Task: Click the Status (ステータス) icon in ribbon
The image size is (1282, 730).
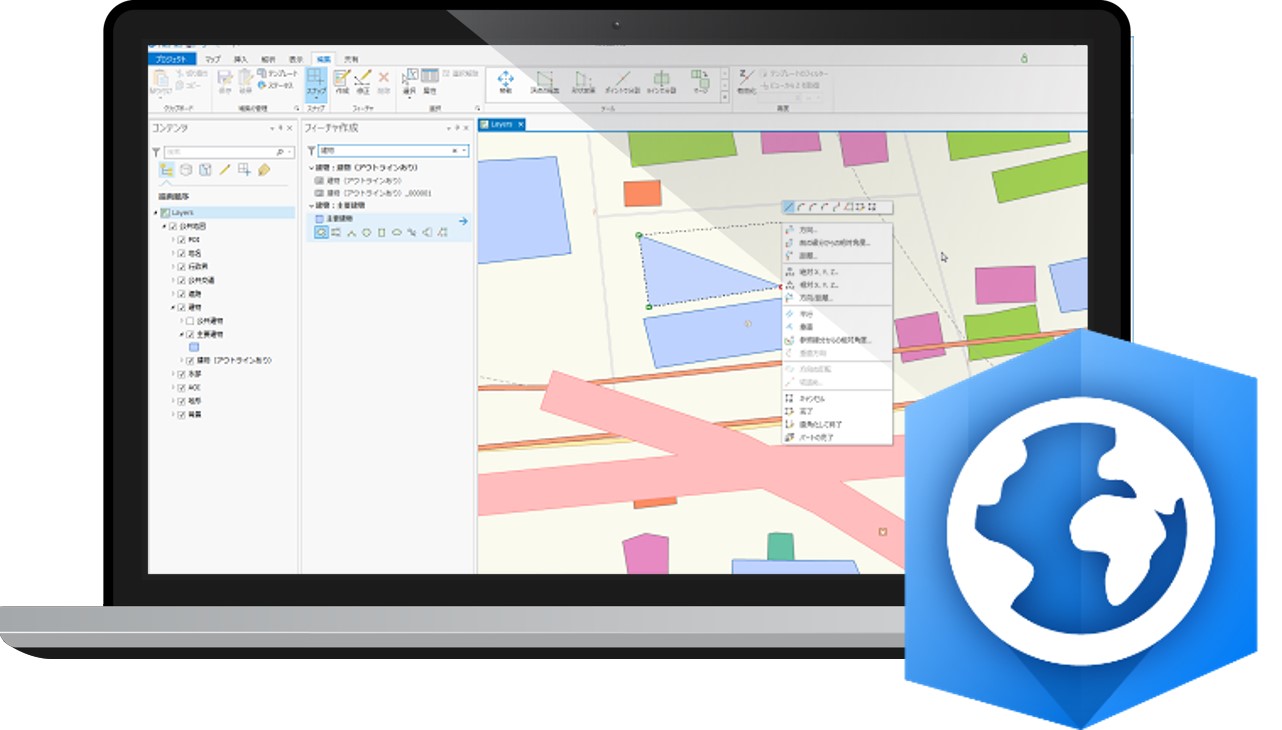Action: pyautogui.click(x=261, y=86)
